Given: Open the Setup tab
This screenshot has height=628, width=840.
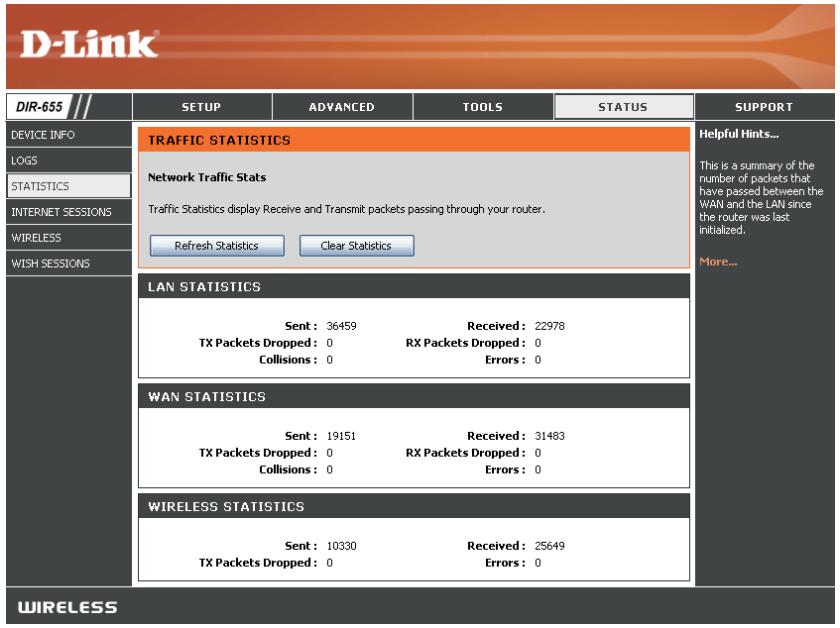Looking at the screenshot, I should pyautogui.click(x=202, y=107).
